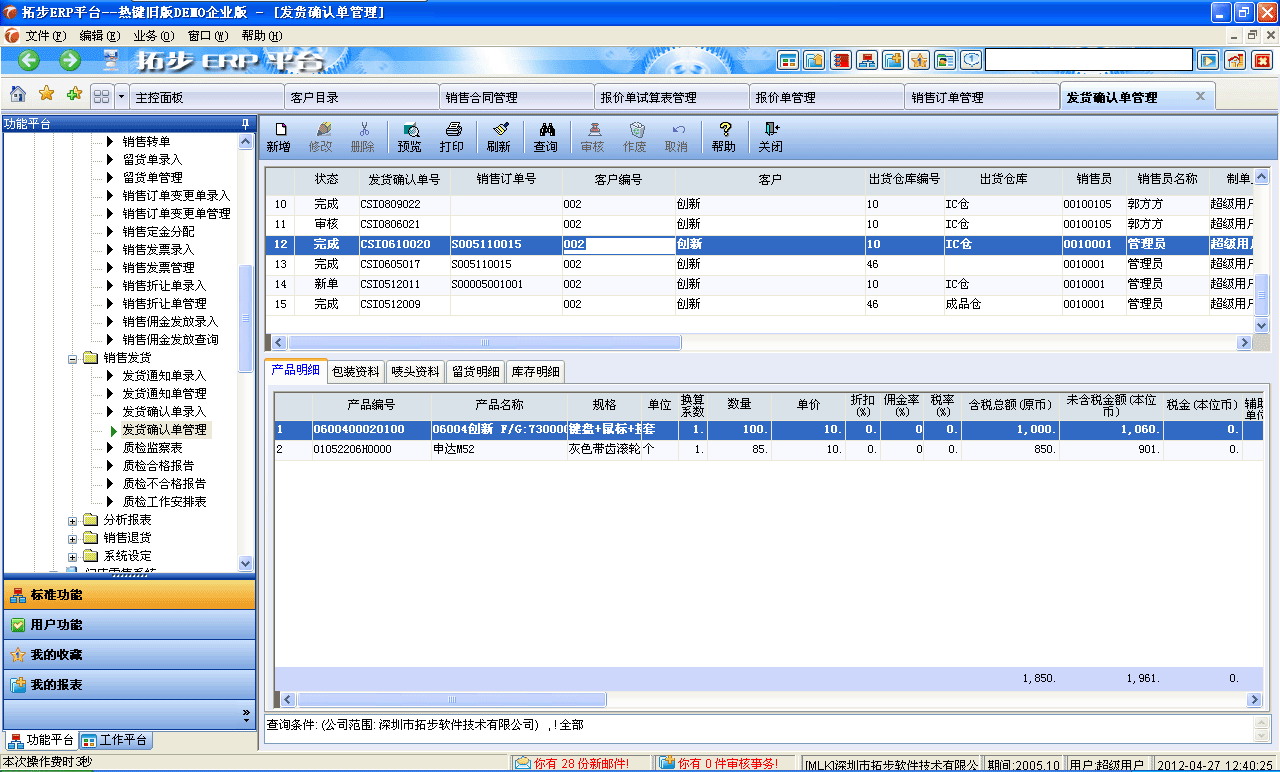Expand the 销售退货 folder
1280x772 pixels.
point(71,537)
